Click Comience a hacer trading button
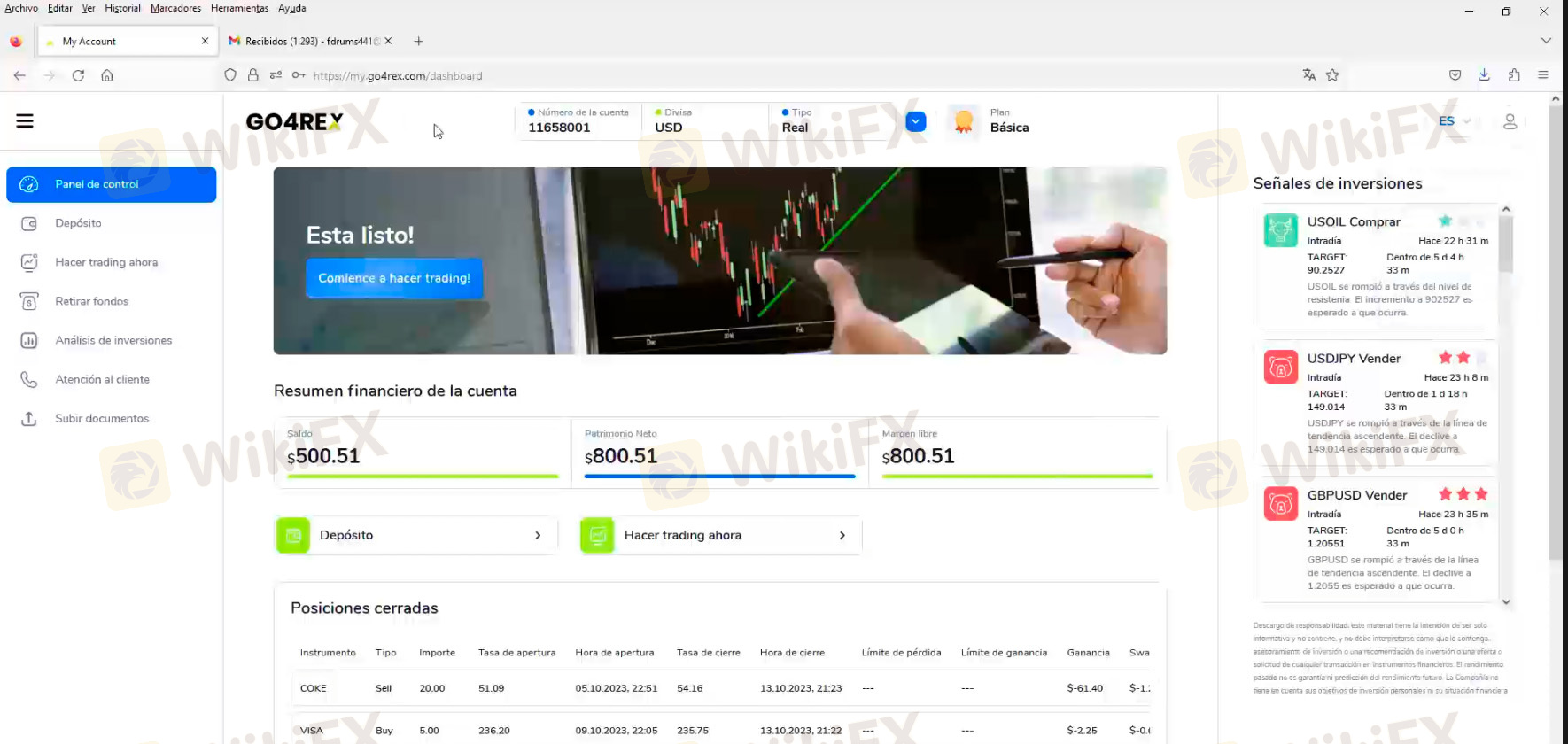Viewport: 1568px width, 744px height. pos(394,278)
